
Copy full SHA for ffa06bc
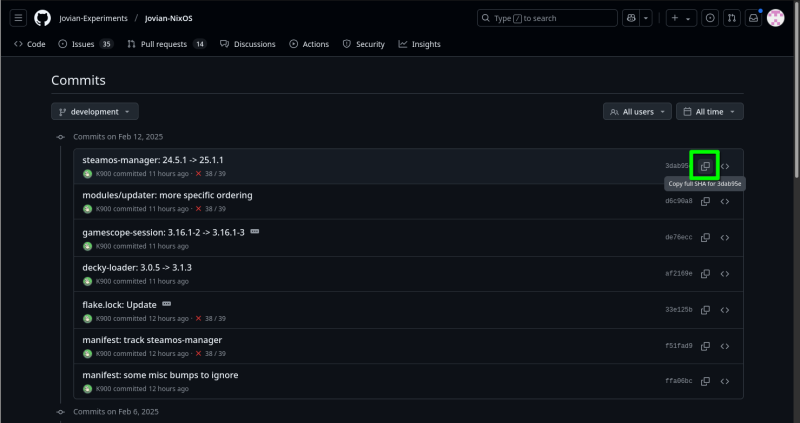(705, 382)
